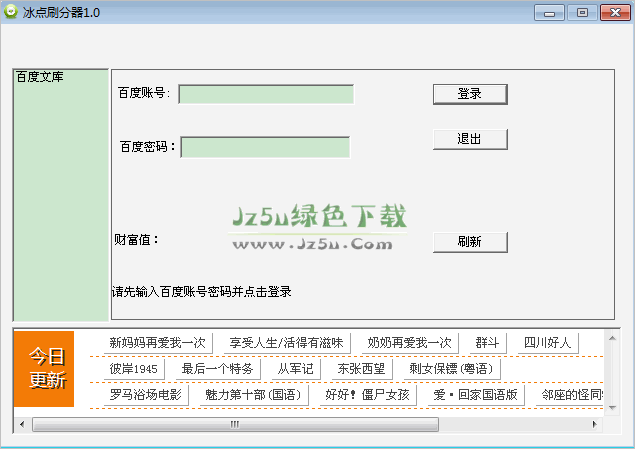
Task: Click the horizontal scrollbar right arrow
Action: coord(594,424)
